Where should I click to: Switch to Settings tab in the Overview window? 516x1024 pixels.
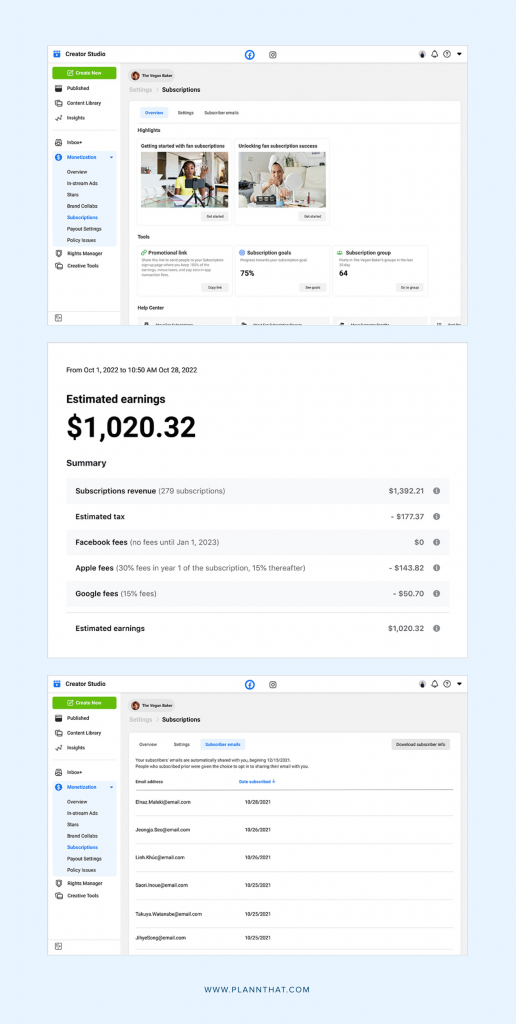(185, 113)
